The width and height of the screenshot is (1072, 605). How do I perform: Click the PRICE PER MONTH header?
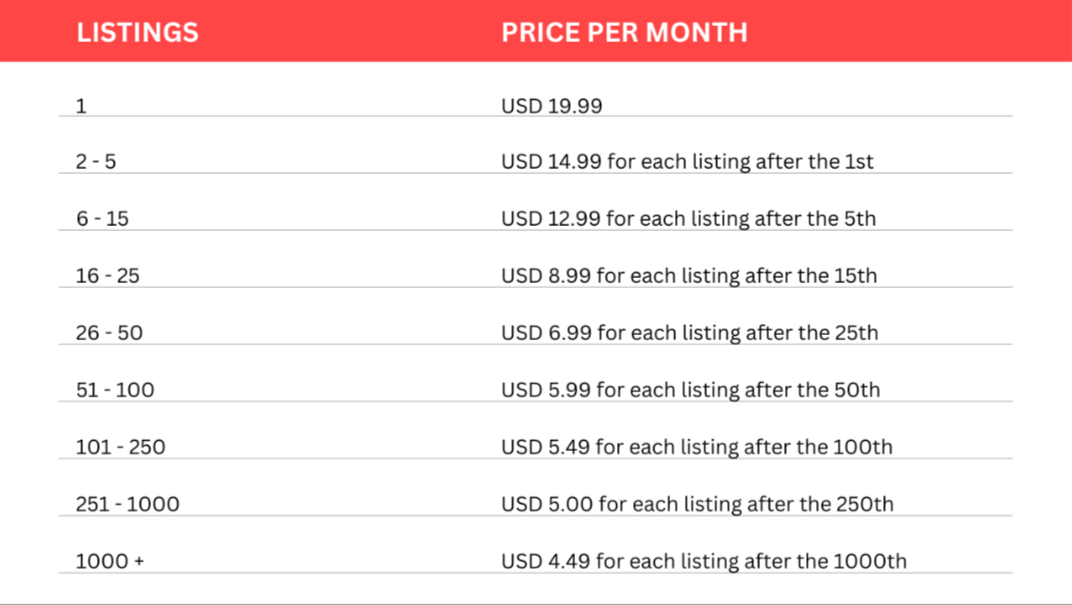(x=624, y=32)
